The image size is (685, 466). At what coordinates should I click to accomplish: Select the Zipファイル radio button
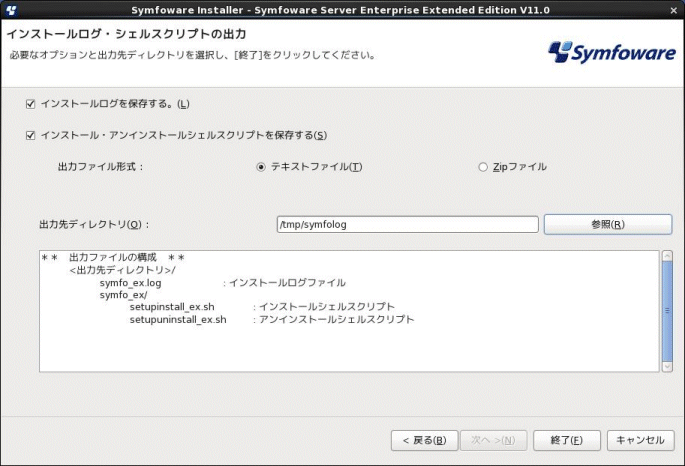click(x=483, y=167)
